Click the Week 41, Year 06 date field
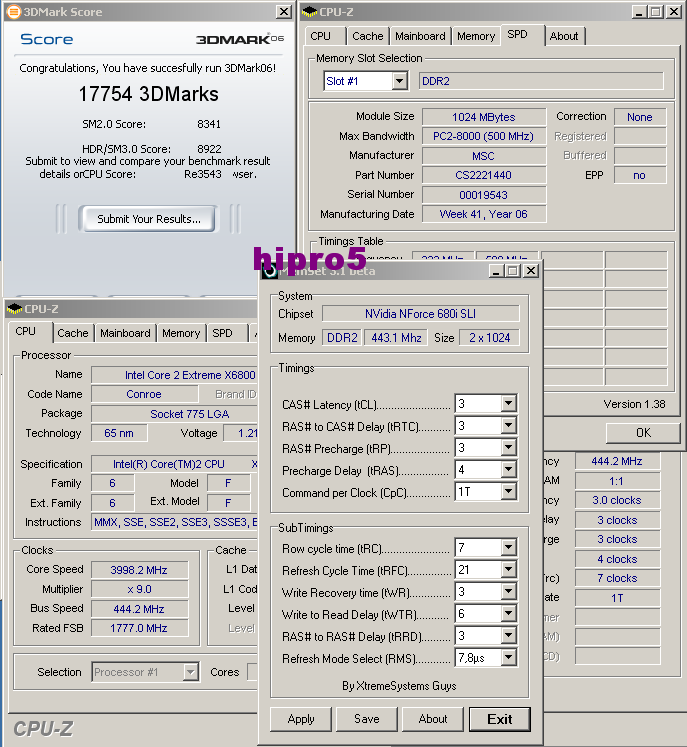 tap(484, 214)
